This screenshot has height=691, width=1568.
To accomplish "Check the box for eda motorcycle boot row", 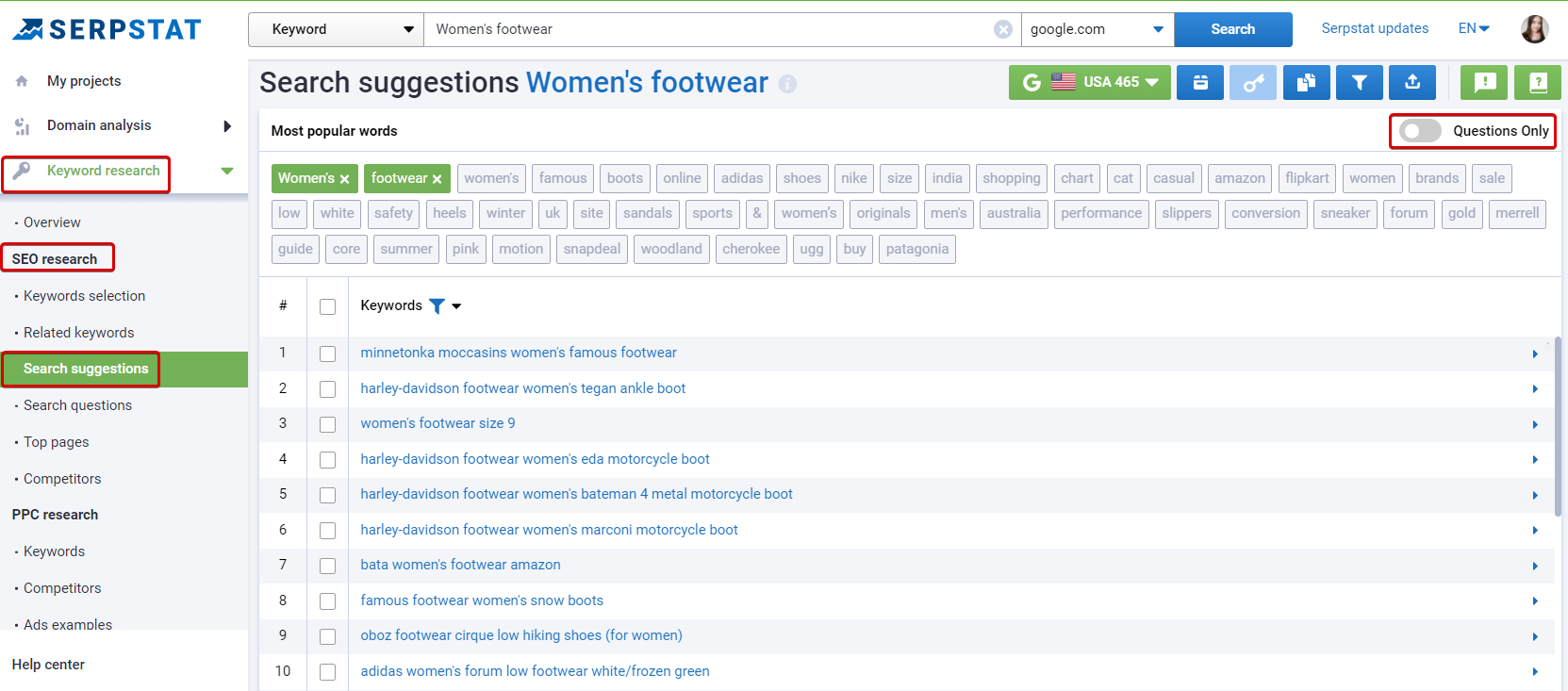I will click(327, 460).
